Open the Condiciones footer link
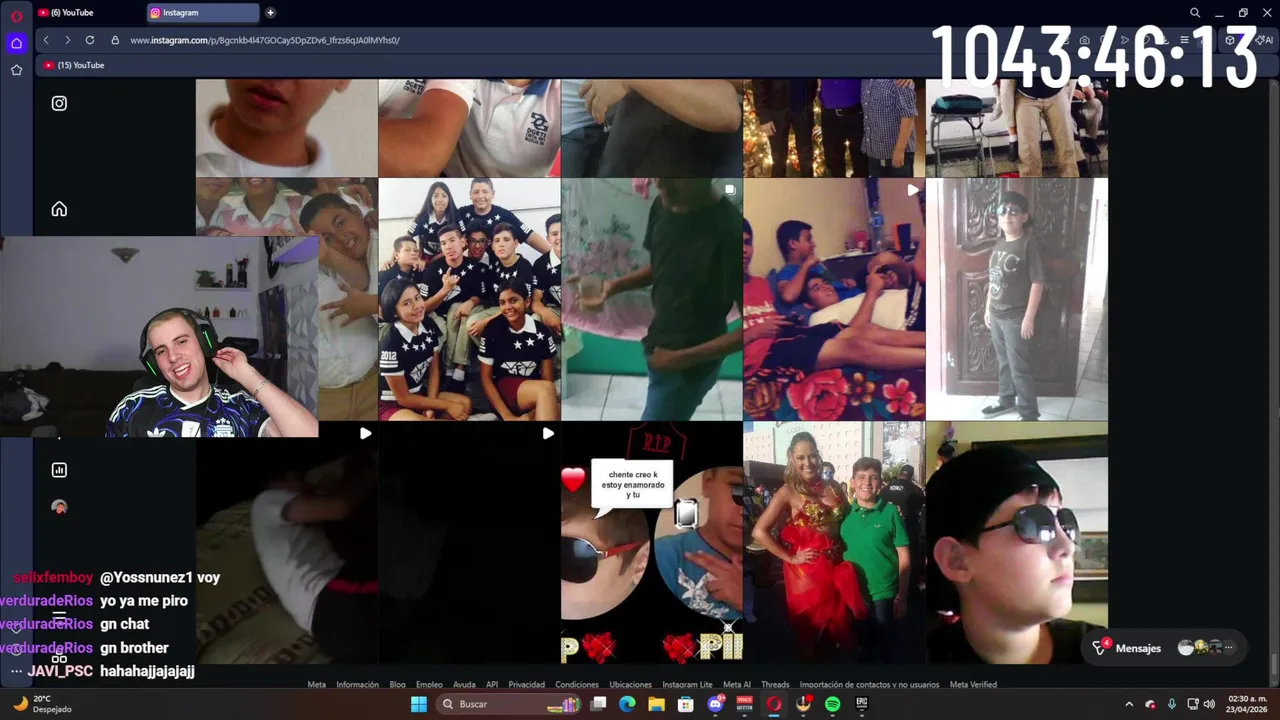Screen dimensions: 1280x720 click(x=577, y=685)
